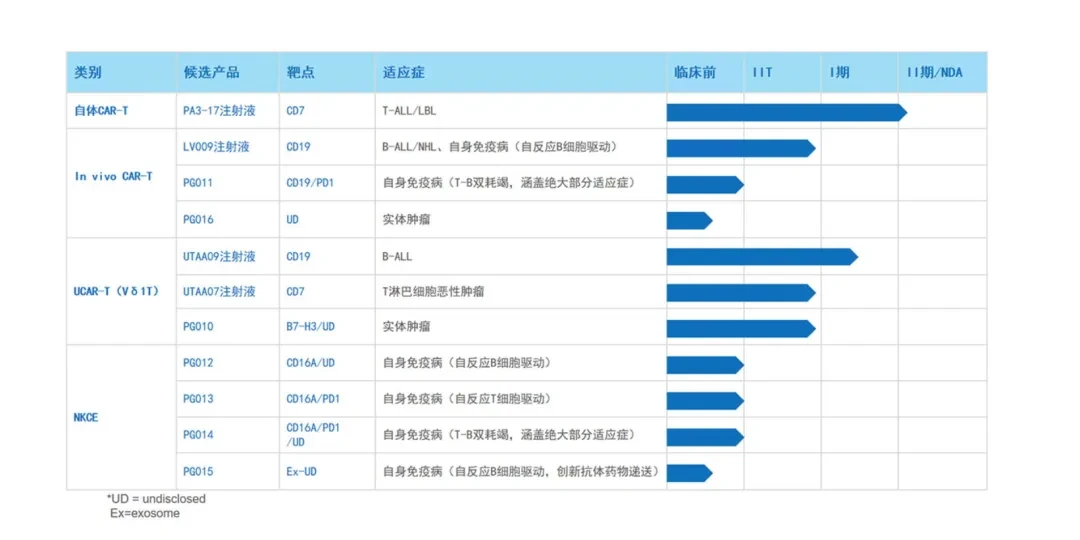
Task: Click the *UD = undisclosed footnote
Action: point(156,498)
